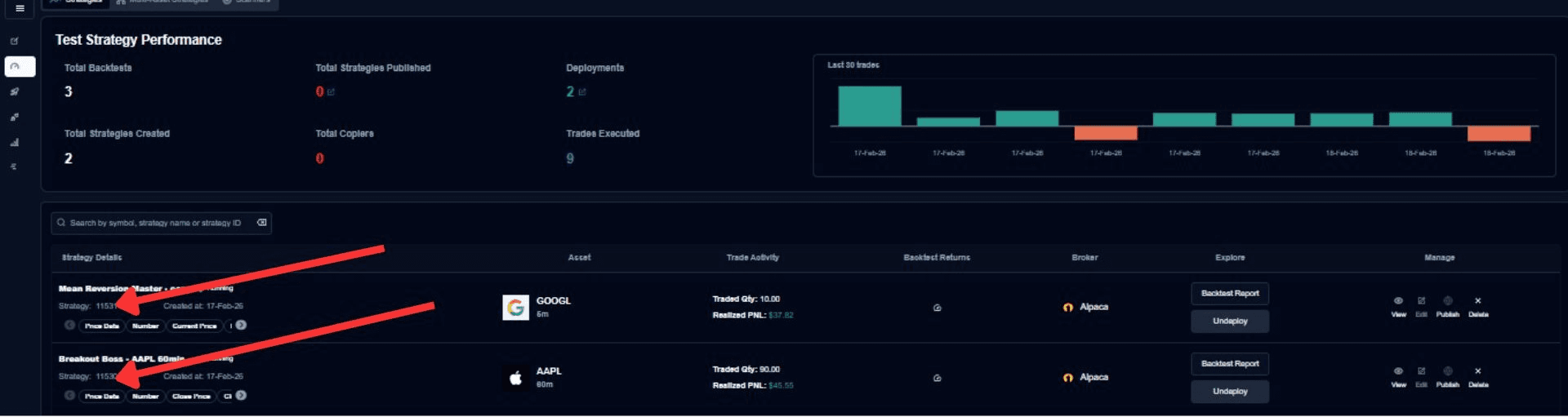Click the Current Price tag on GOOGL strategy
The width and height of the screenshot is (1568, 417).
[194, 326]
